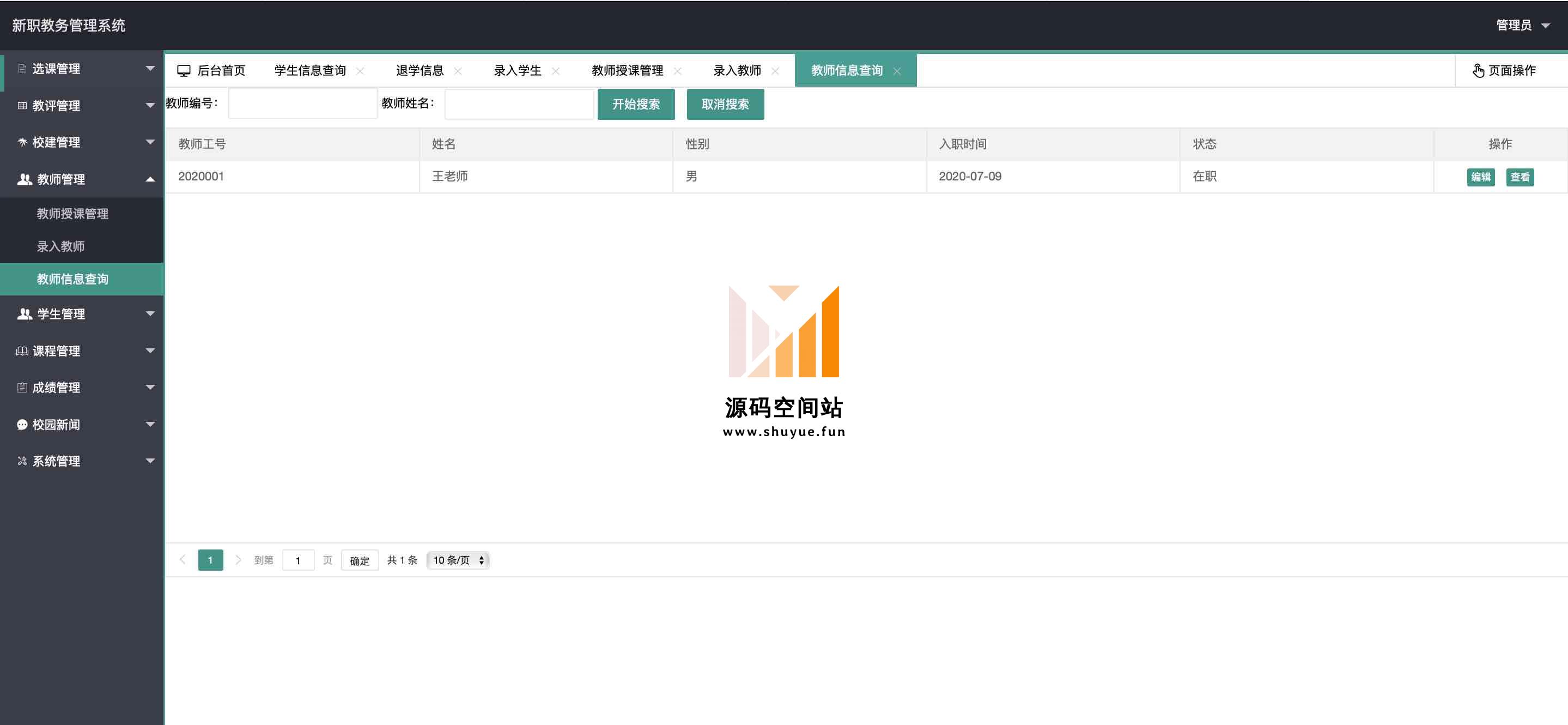Open the 管理员 user dropdown
Image resolution: width=1568 pixels, height=725 pixels.
[1522, 26]
